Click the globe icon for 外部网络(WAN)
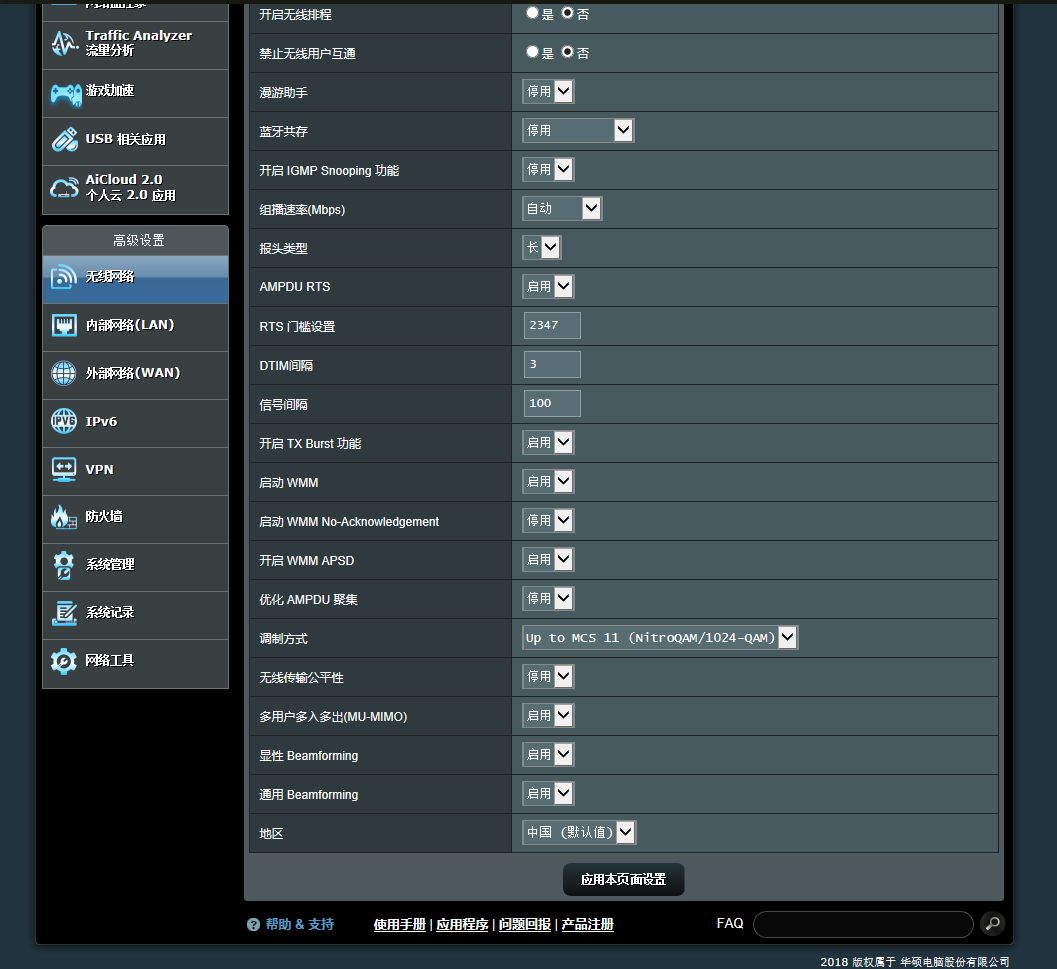Viewport: 1057px width, 969px height. click(64, 373)
